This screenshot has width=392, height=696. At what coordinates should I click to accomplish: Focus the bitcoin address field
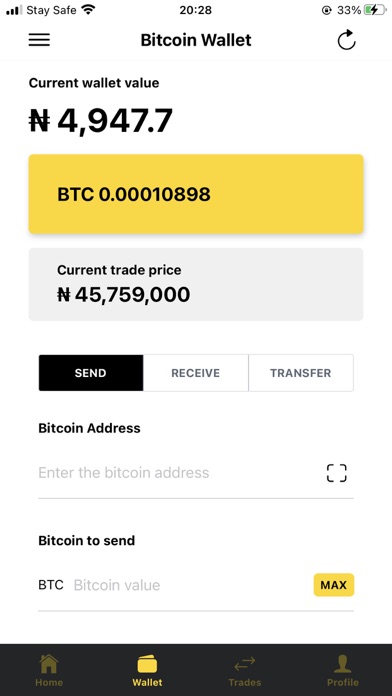(178, 473)
